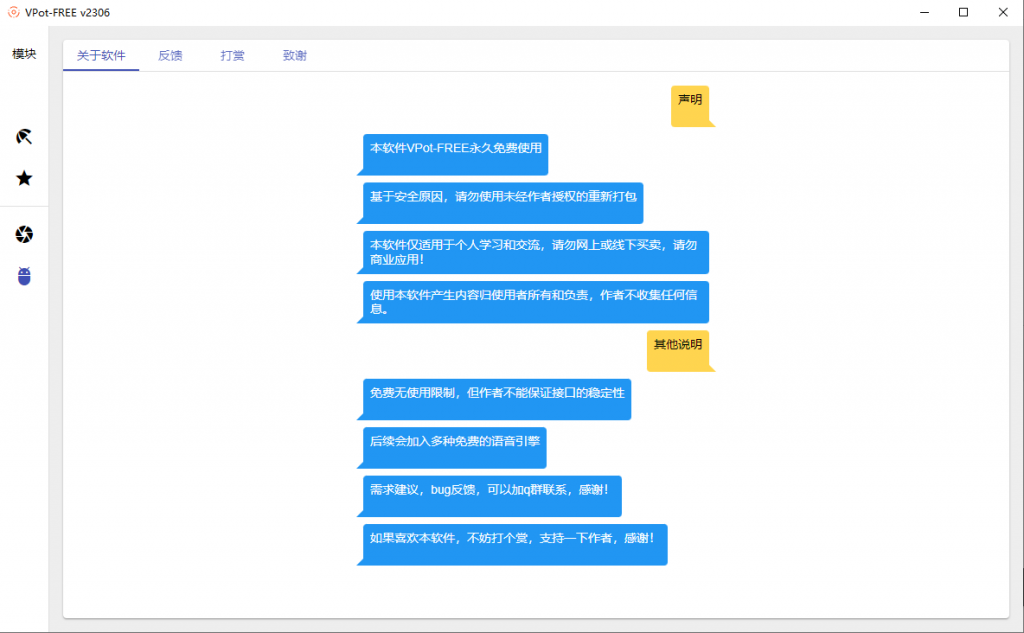The height and width of the screenshot is (633, 1024).
Task: Click the aperture shutter icon in the sidebar
Action: click(x=23, y=234)
